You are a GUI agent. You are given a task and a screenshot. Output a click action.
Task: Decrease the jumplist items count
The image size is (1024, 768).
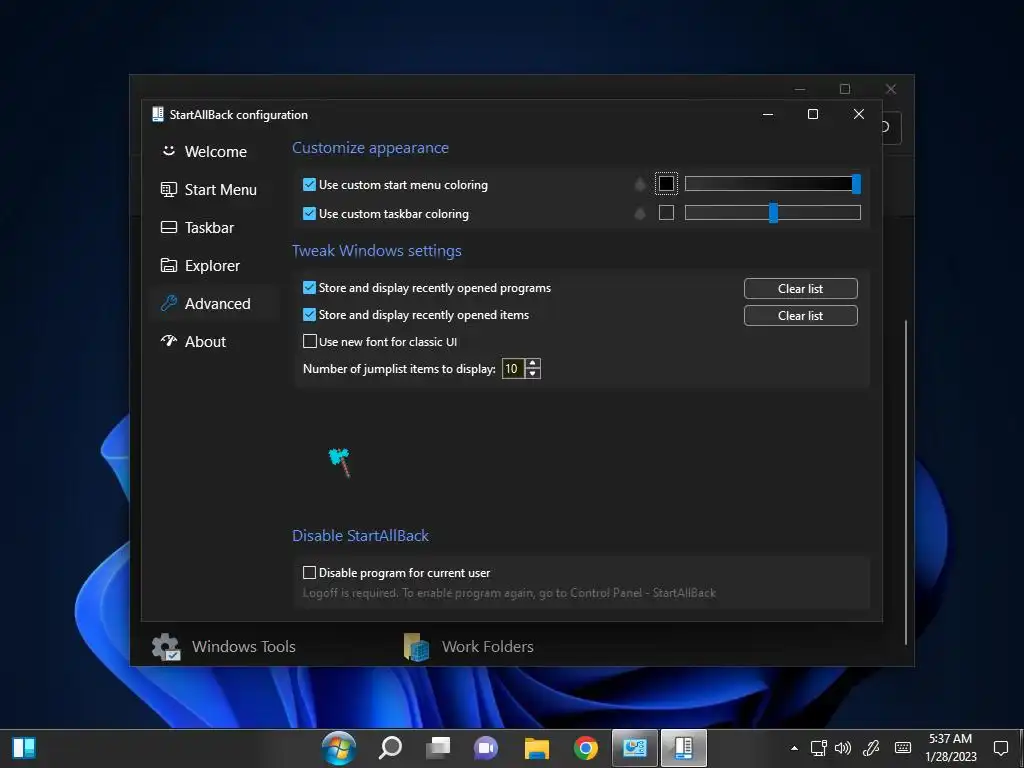(x=533, y=374)
